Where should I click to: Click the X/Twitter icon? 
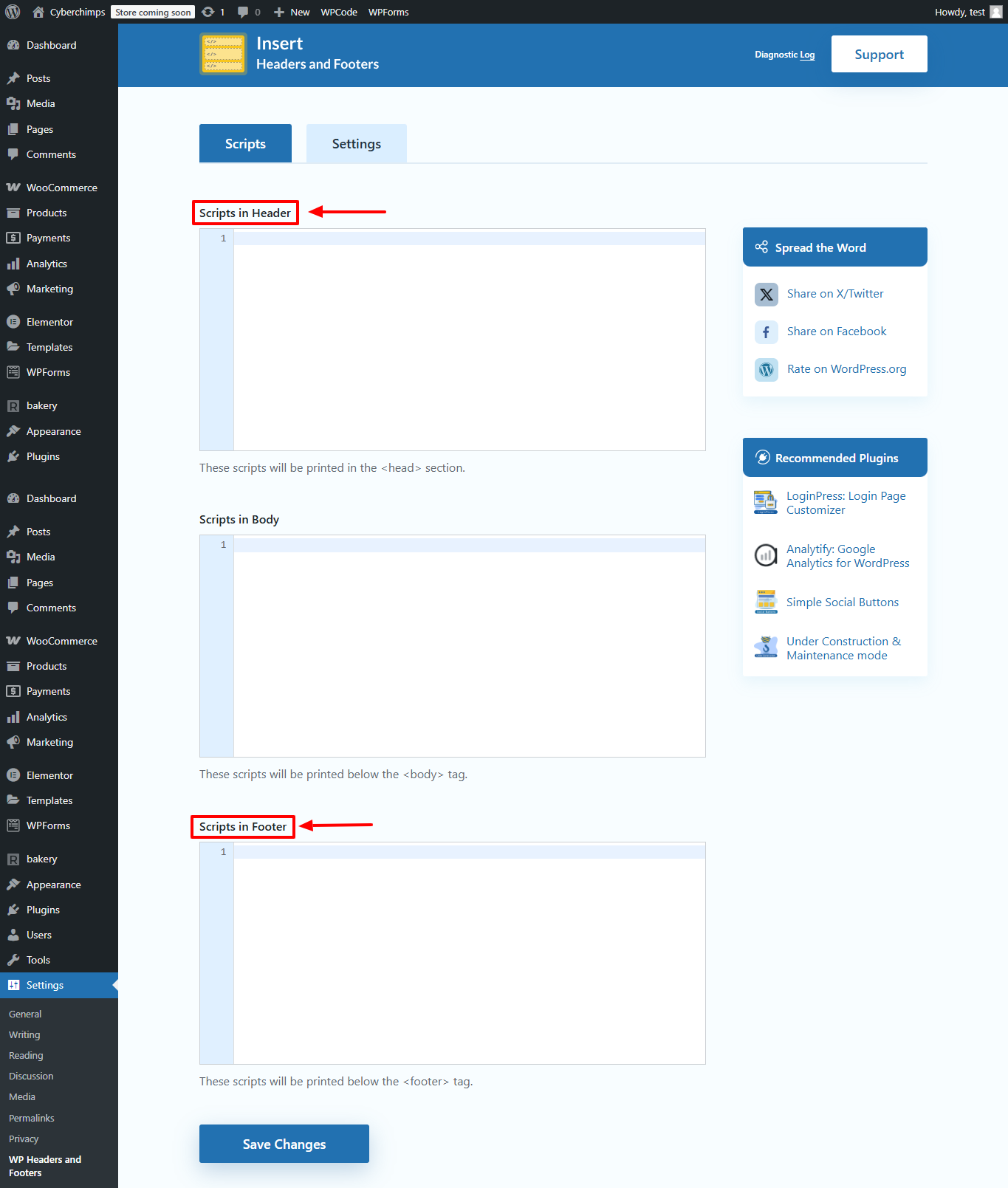click(x=767, y=295)
